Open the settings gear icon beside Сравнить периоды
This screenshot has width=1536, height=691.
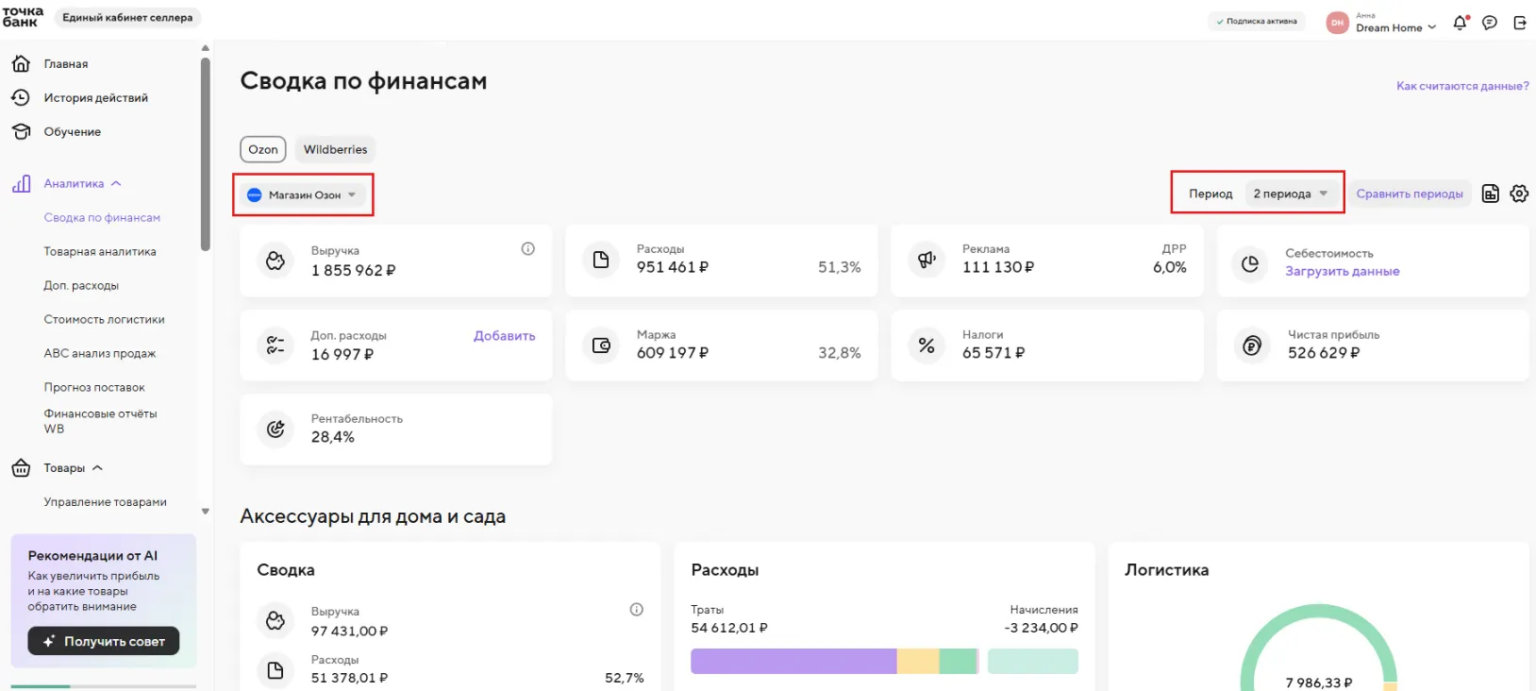(x=1519, y=194)
